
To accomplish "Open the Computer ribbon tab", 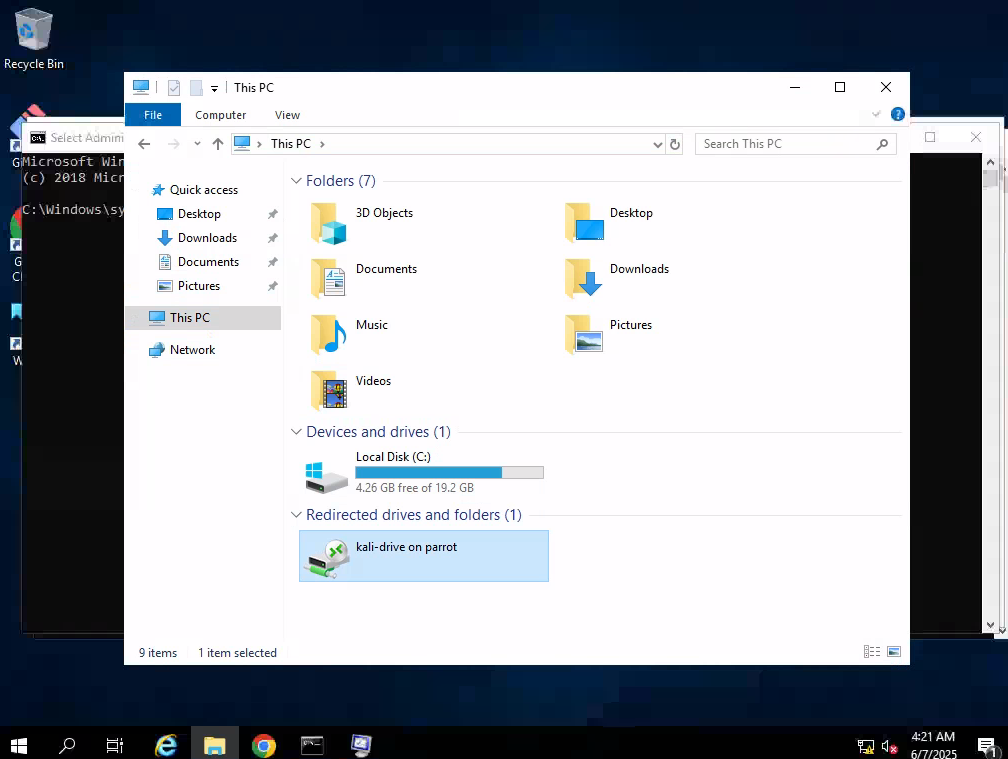I will (220, 115).
